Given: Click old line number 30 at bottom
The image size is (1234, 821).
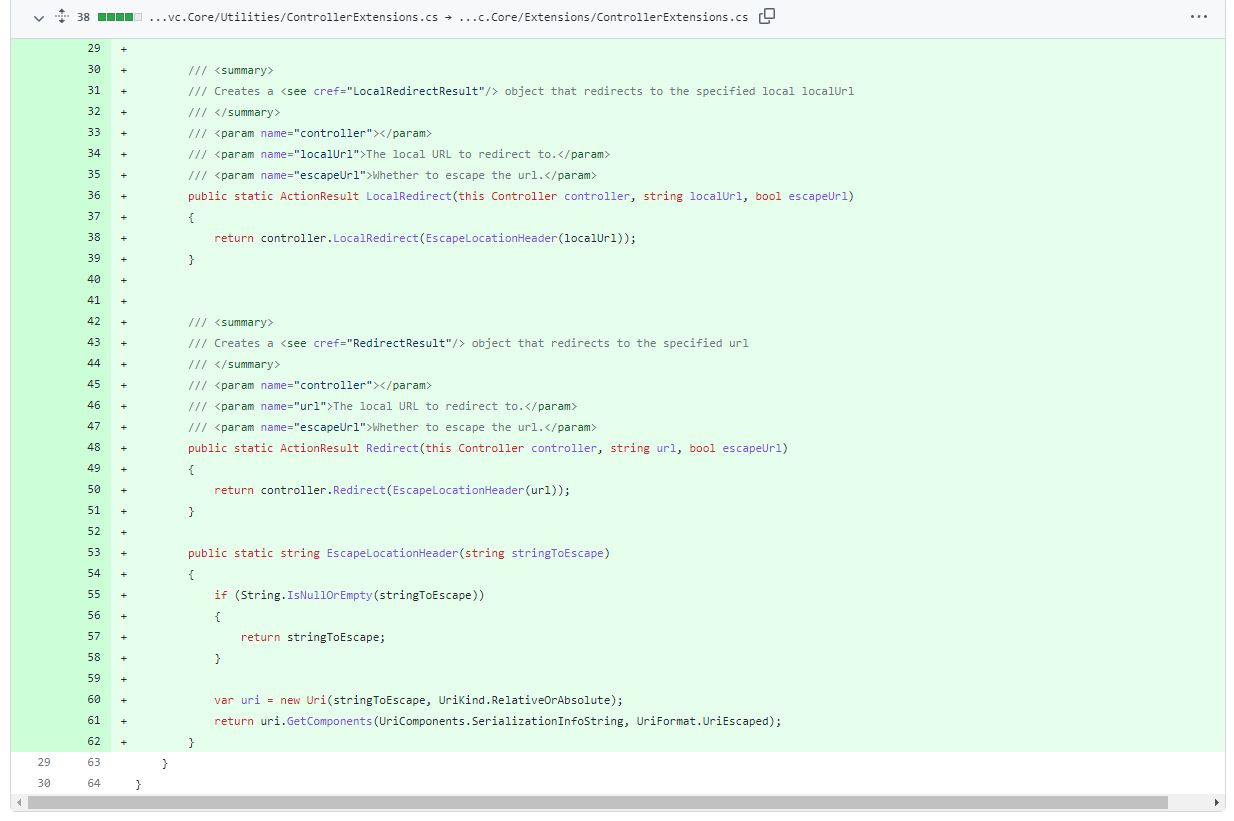Looking at the screenshot, I should coord(43,784).
